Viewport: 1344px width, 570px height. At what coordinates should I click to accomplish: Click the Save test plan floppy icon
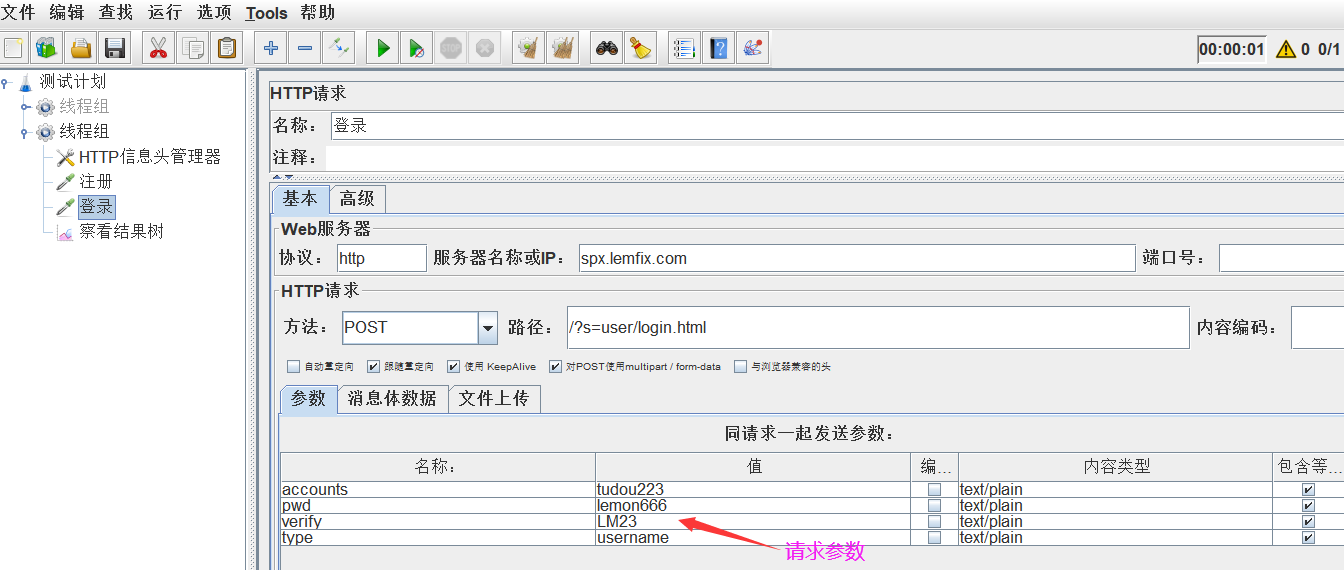(115, 48)
